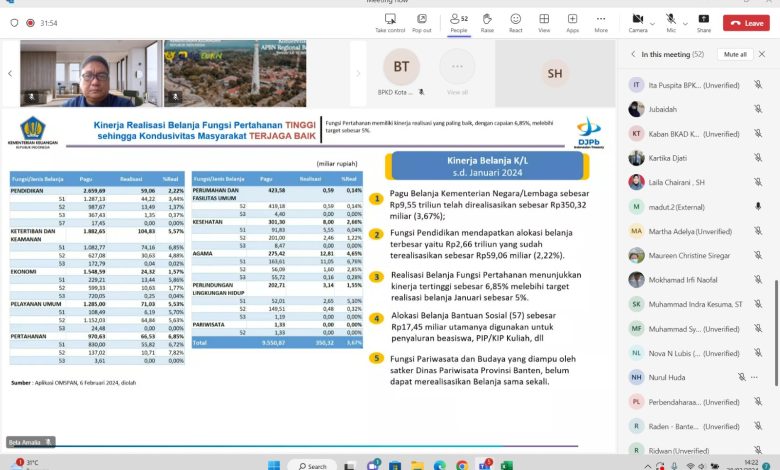
Task: Toggle the Camera on or off
Action: [x=637, y=20]
